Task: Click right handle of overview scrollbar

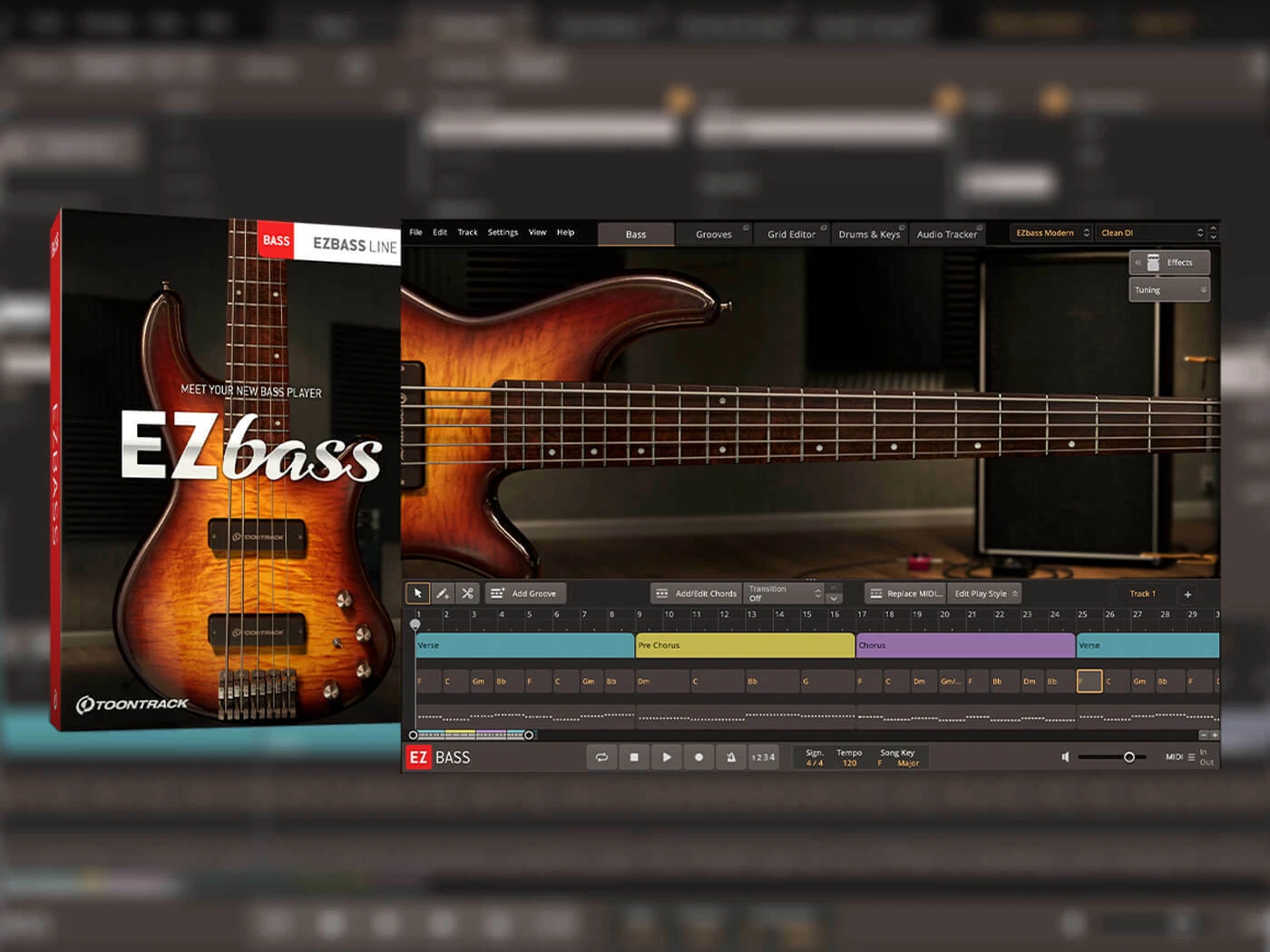Action: [x=529, y=735]
